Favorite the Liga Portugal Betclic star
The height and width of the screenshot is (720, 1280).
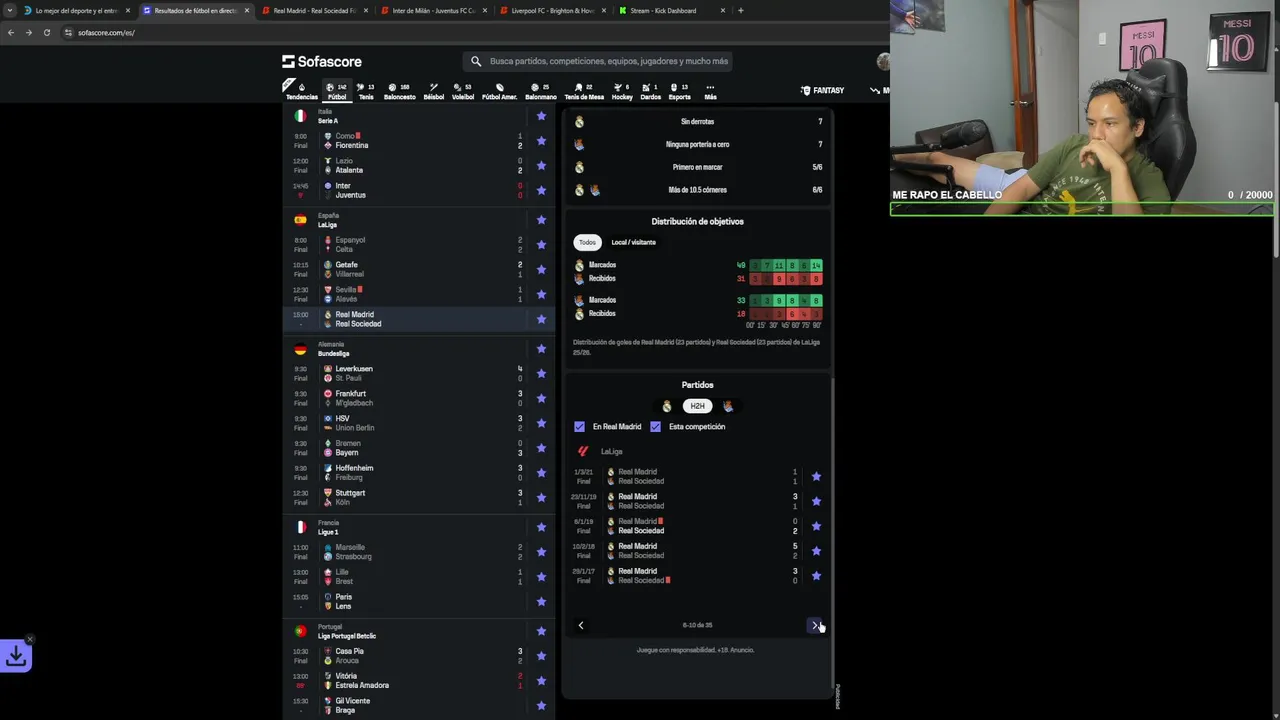541,631
